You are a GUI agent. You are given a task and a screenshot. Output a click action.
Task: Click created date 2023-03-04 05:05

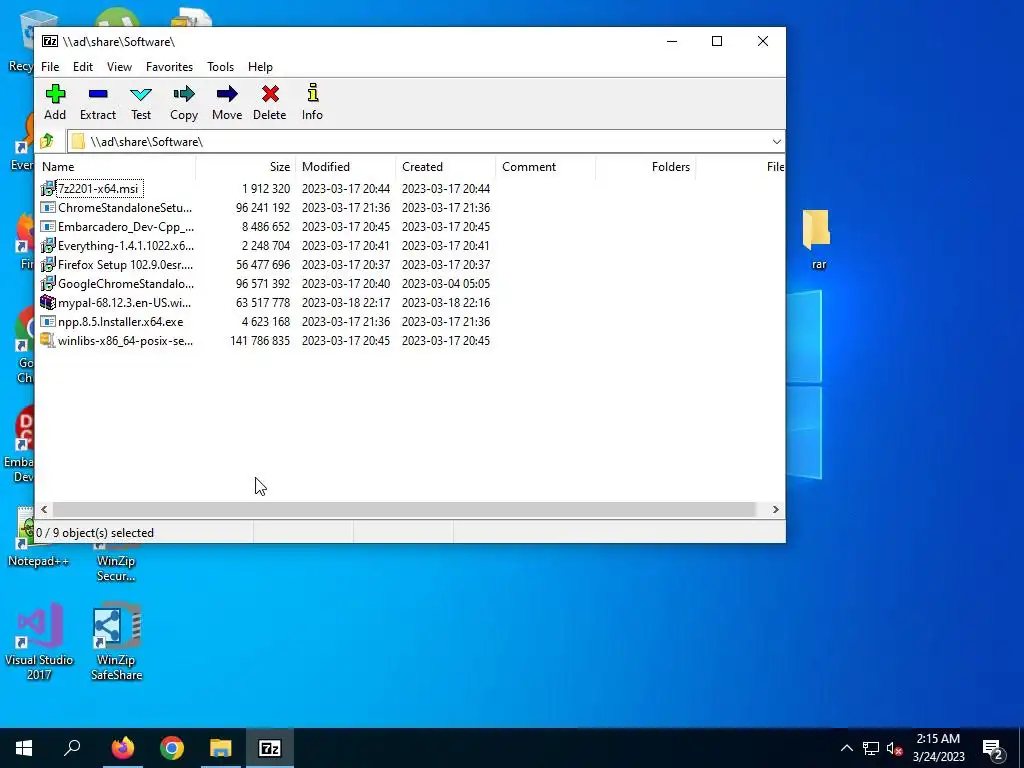[445, 284]
